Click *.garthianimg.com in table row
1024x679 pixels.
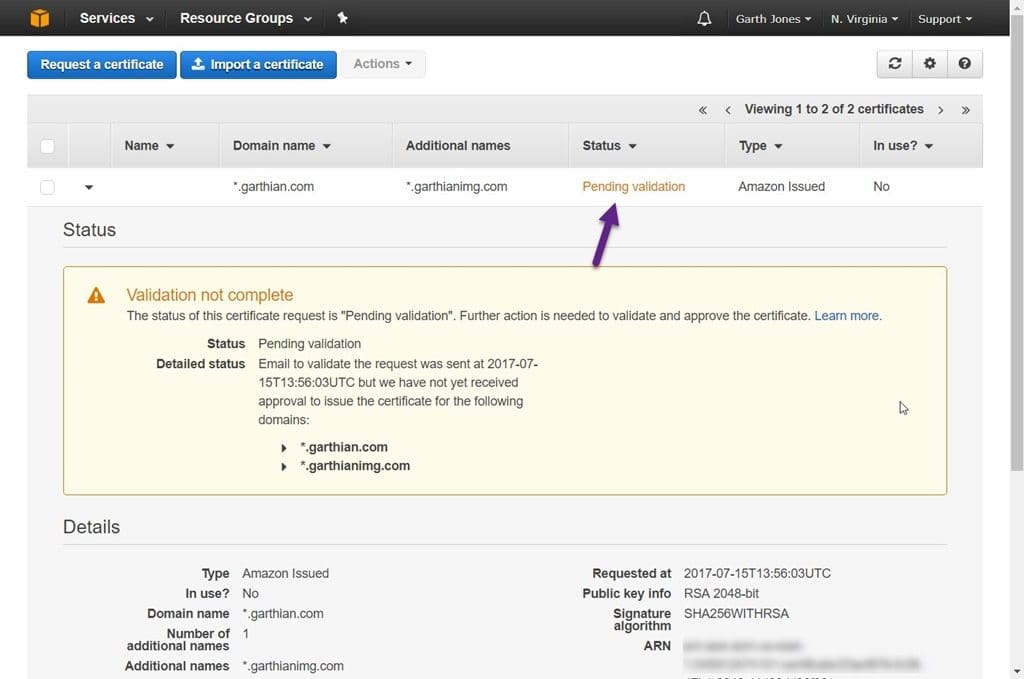point(456,187)
